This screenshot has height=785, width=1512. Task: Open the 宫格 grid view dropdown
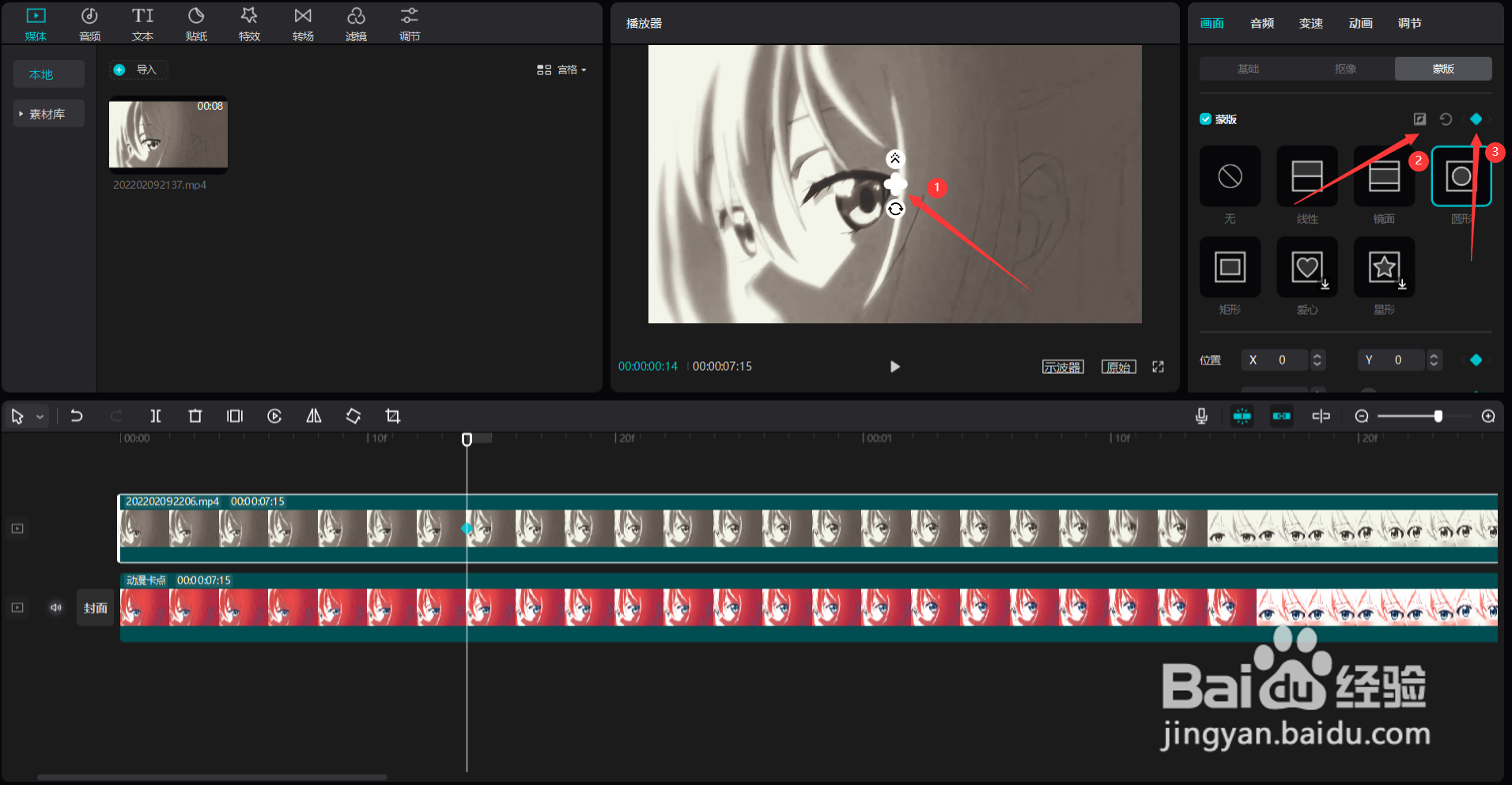pos(561,70)
